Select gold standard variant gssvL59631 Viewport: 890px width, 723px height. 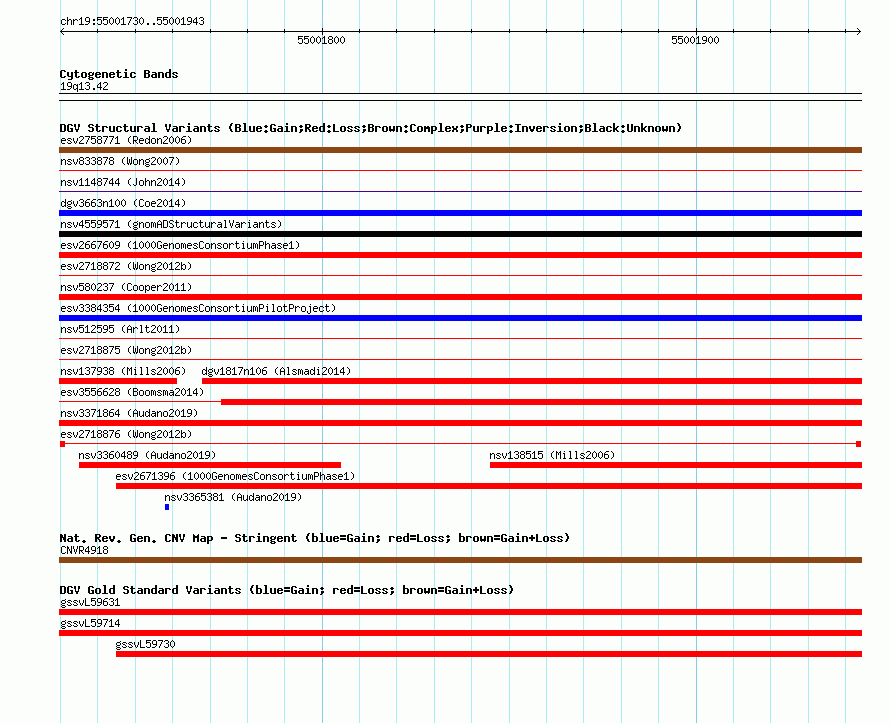90,602
